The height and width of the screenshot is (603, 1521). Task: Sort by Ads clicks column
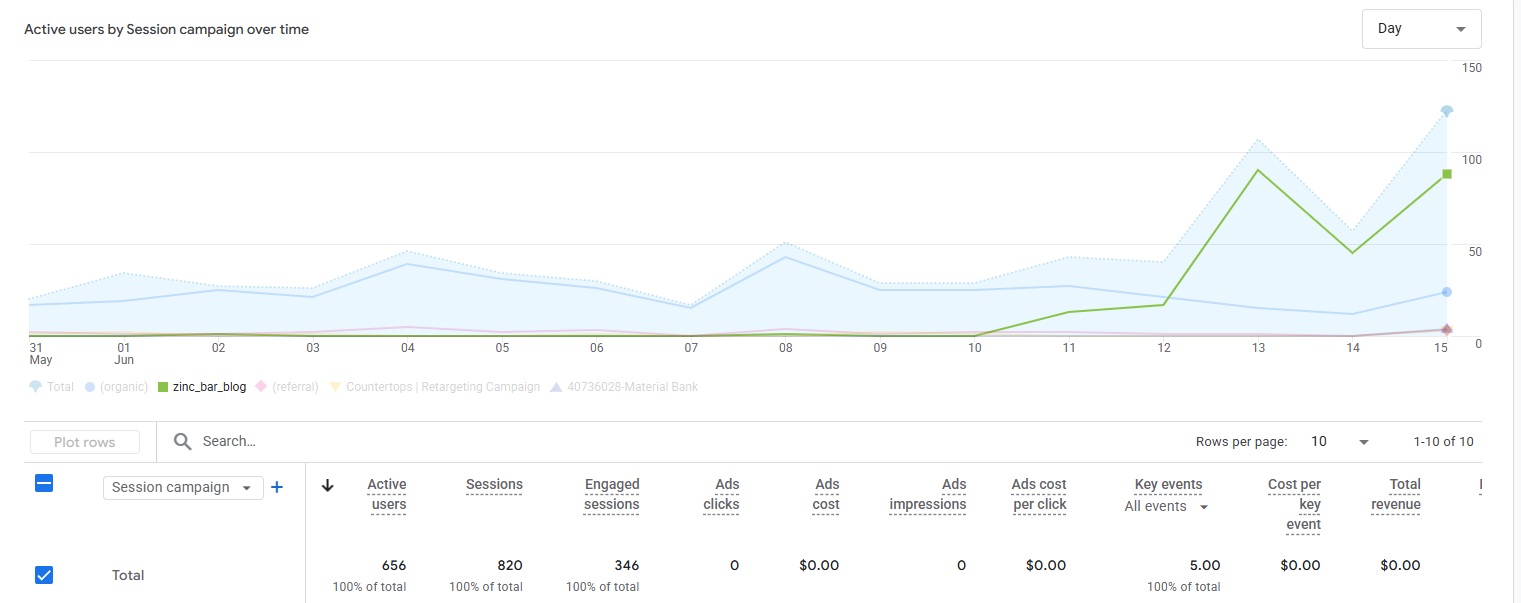tap(721, 494)
